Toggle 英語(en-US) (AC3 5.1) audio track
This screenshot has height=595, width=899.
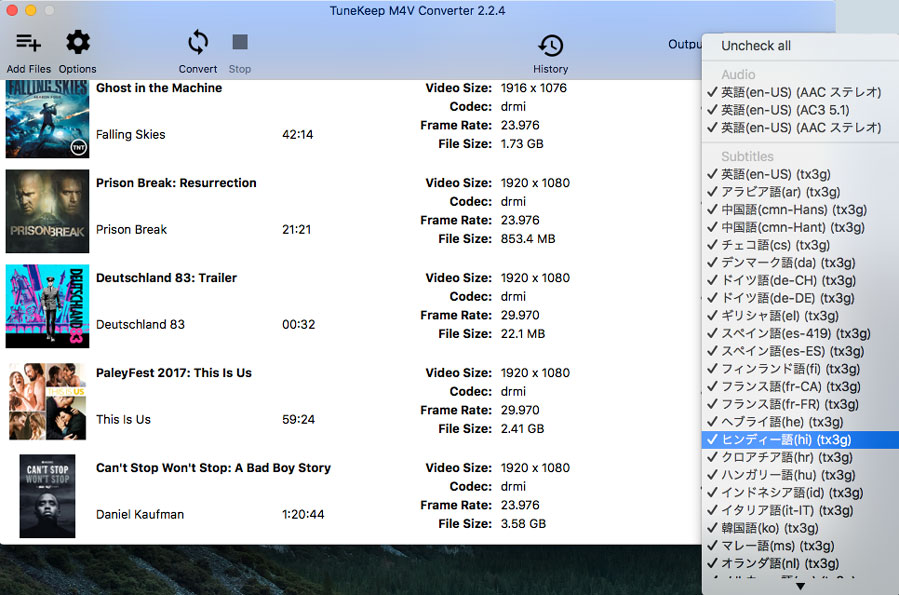point(800,110)
